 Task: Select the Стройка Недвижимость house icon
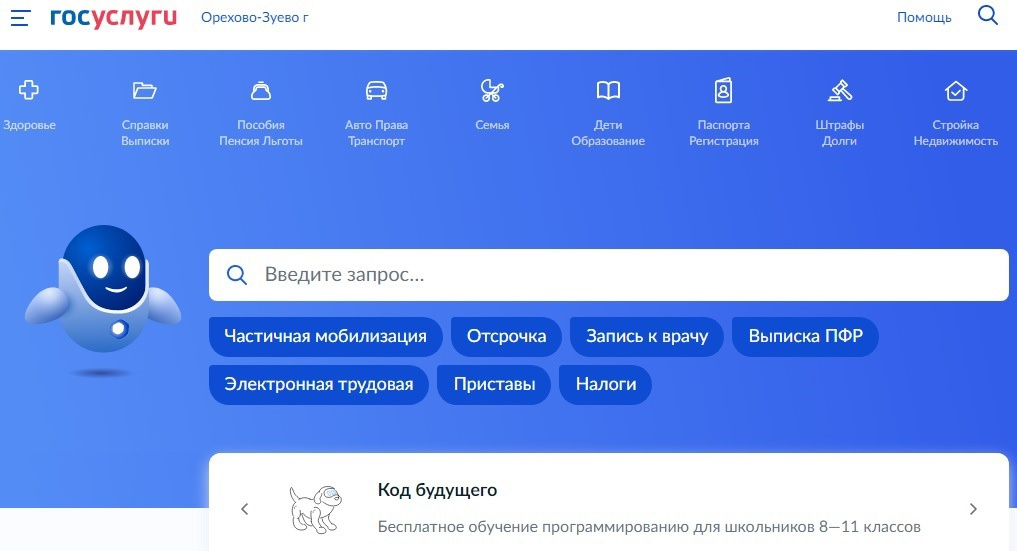(955, 91)
